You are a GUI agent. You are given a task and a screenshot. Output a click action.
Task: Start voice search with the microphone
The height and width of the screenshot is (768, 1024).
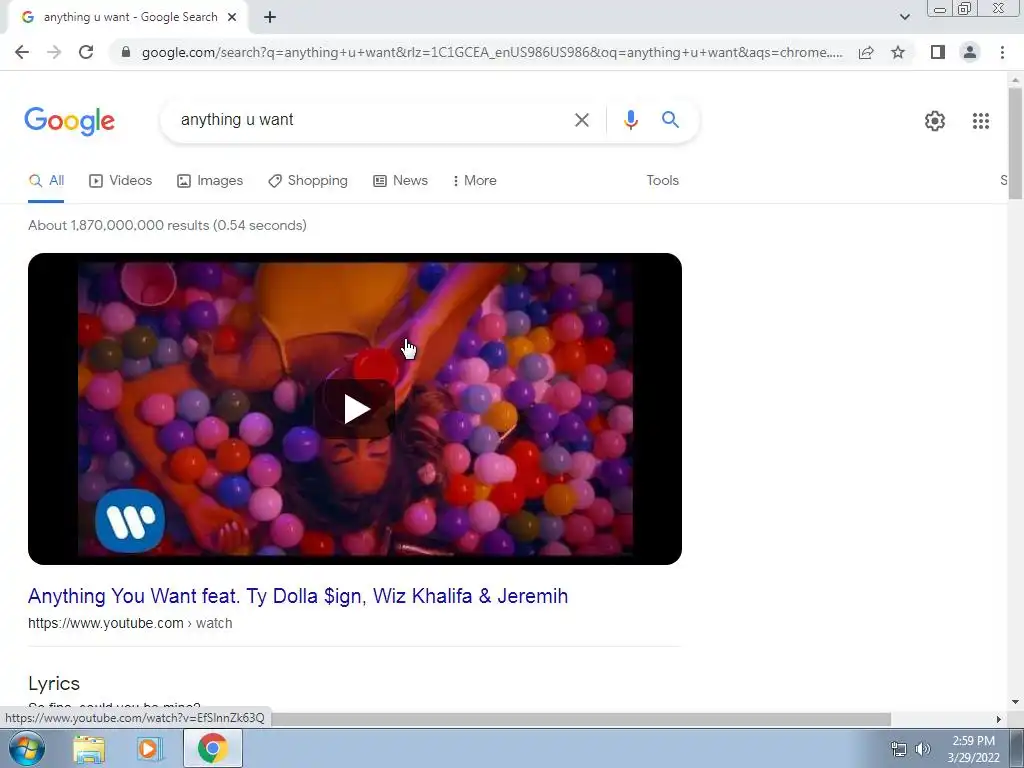tap(630, 120)
